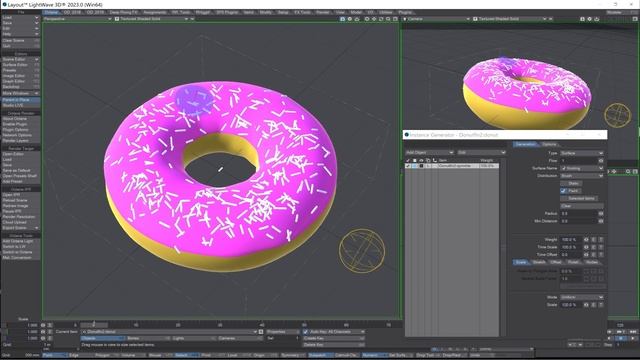The image size is (640, 360).
Task: Toggle the Auto Key checkbox
Action: (x=306, y=332)
